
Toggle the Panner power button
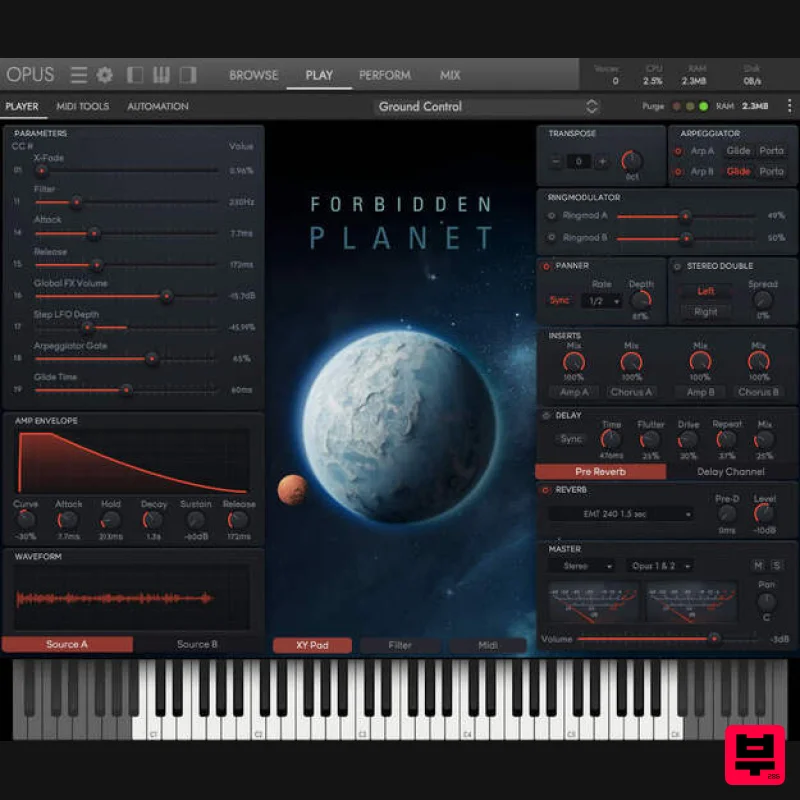[546, 266]
